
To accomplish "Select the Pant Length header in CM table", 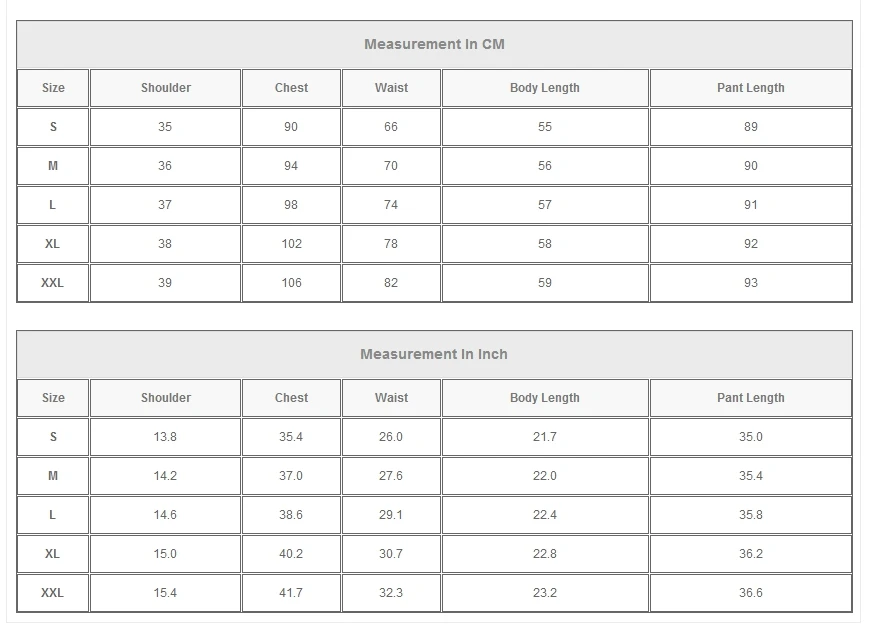I will 751,88.
